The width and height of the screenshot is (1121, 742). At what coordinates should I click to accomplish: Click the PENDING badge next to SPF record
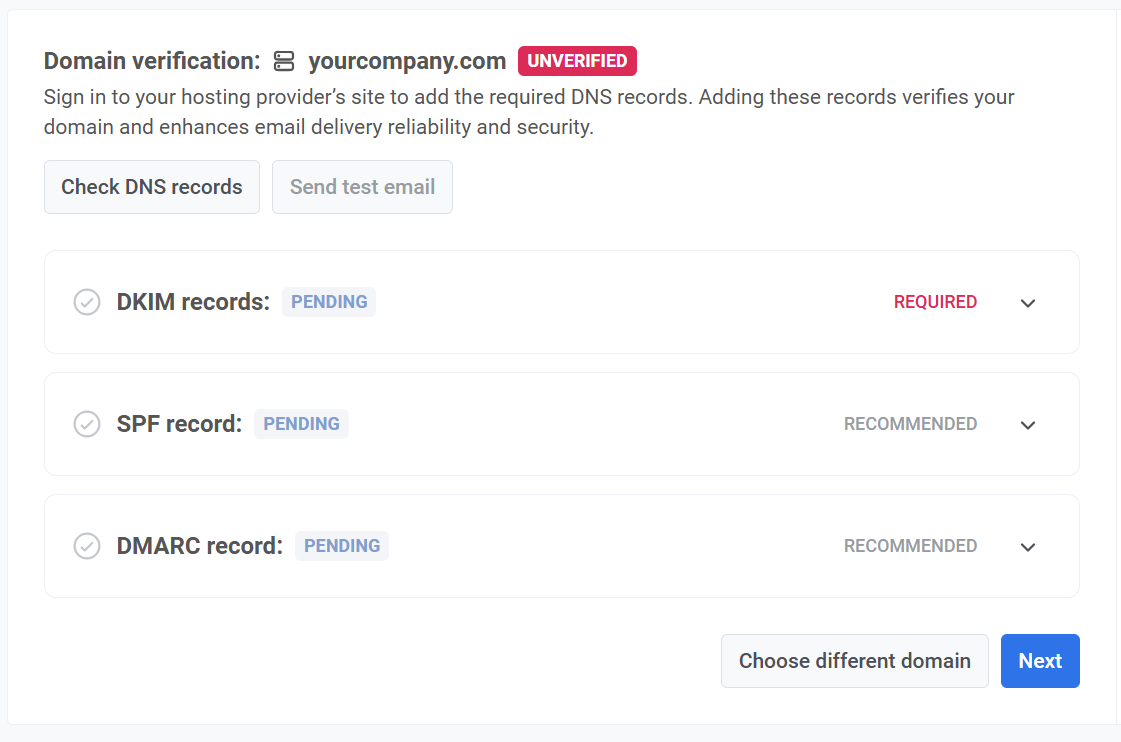pyautogui.click(x=301, y=424)
